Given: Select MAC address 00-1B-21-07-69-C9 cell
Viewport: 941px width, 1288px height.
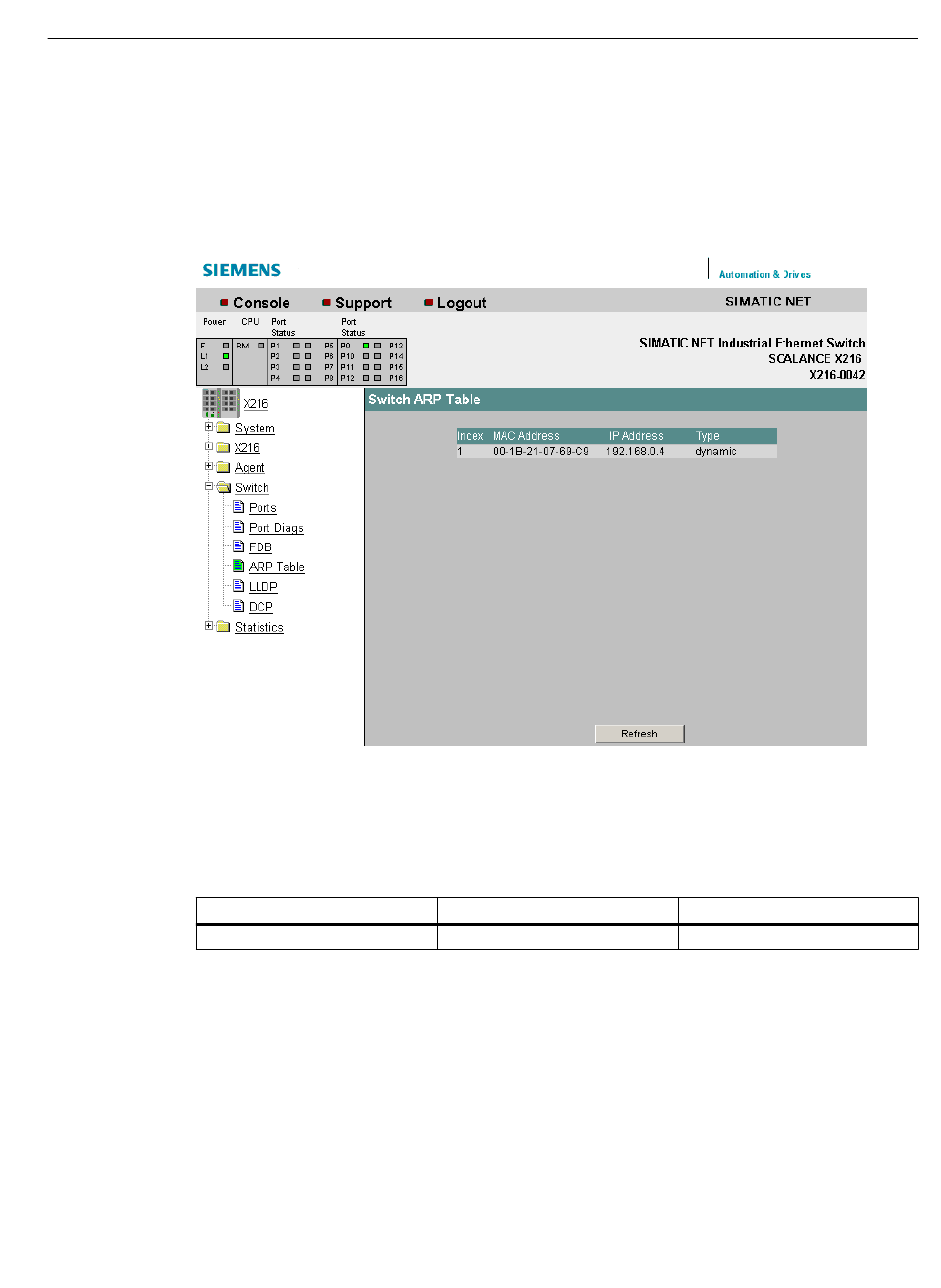Looking at the screenshot, I should click(541, 451).
